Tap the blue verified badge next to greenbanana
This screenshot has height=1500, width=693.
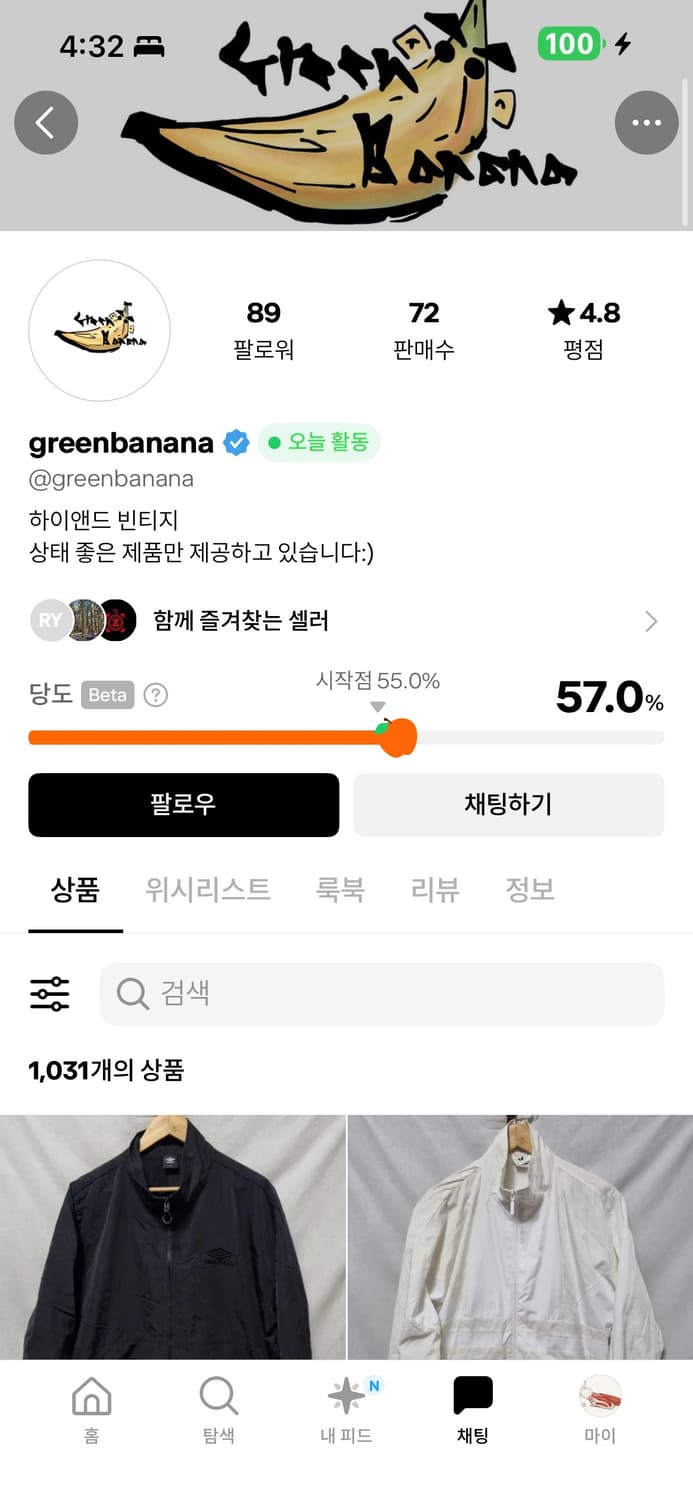coord(235,441)
